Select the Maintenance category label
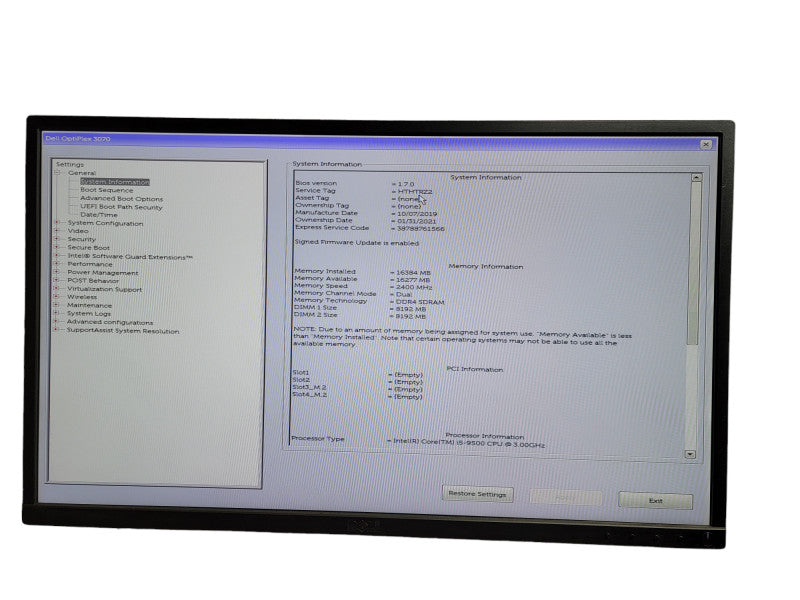 pos(89,305)
